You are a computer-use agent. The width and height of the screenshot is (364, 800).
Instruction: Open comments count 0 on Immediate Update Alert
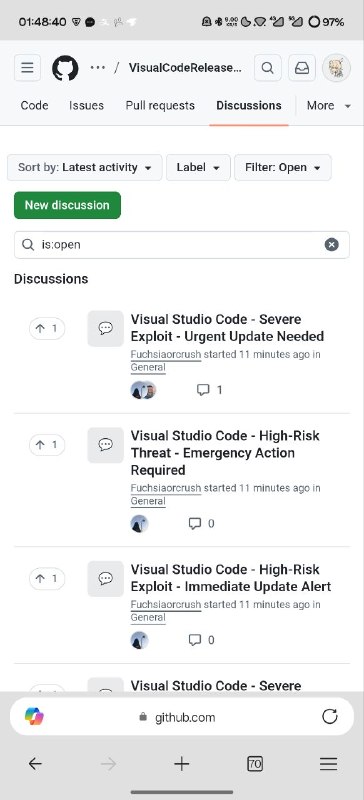point(202,640)
